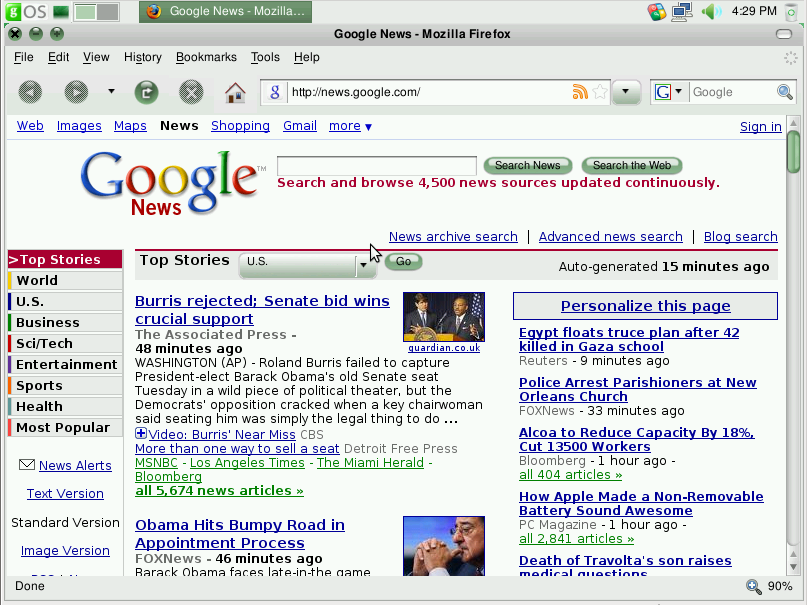Open the History menu
The image size is (807, 605).
(x=143, y=57)
